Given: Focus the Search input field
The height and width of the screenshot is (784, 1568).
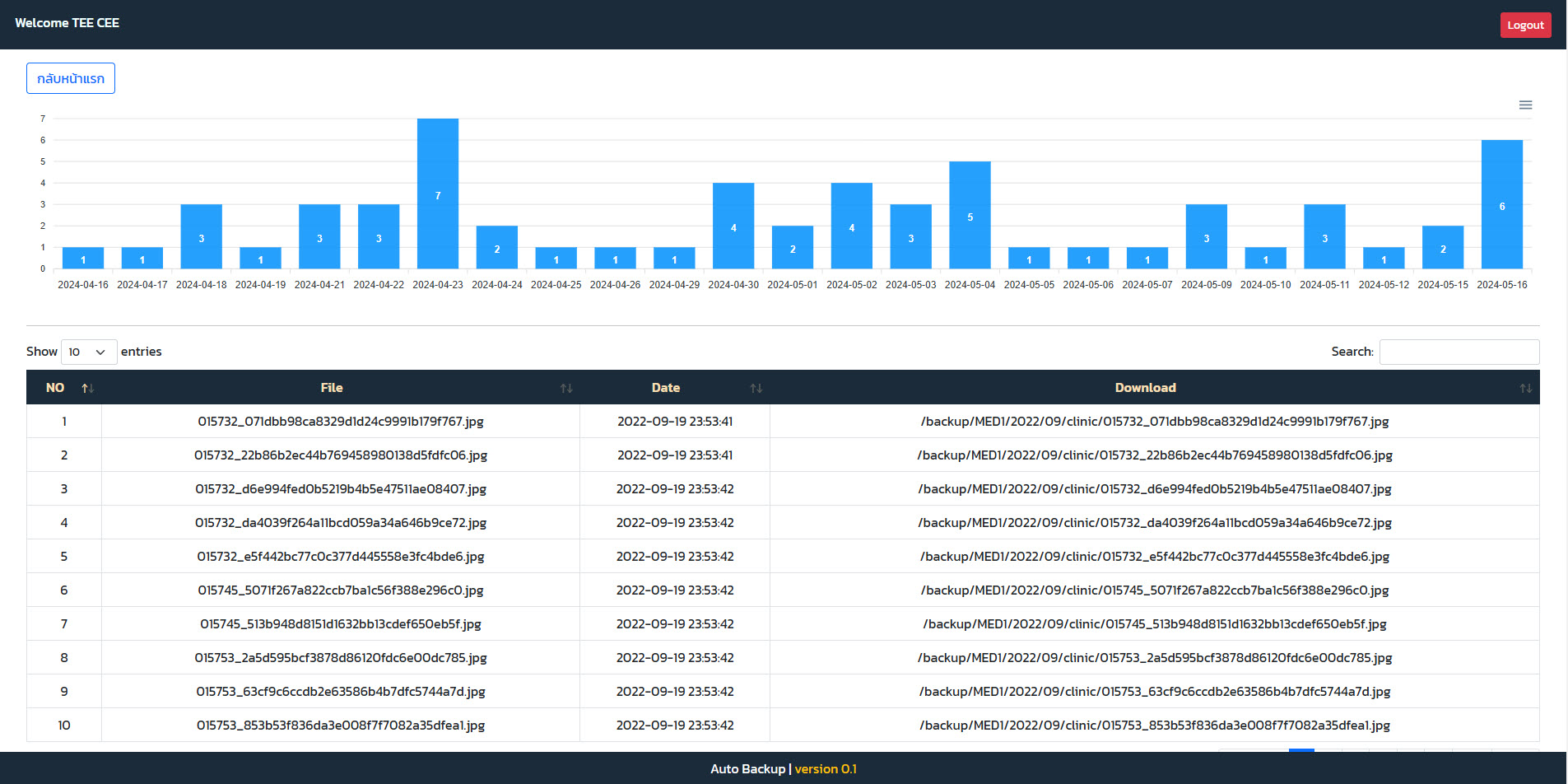Looking at the screenshot, I should 1459,352.
